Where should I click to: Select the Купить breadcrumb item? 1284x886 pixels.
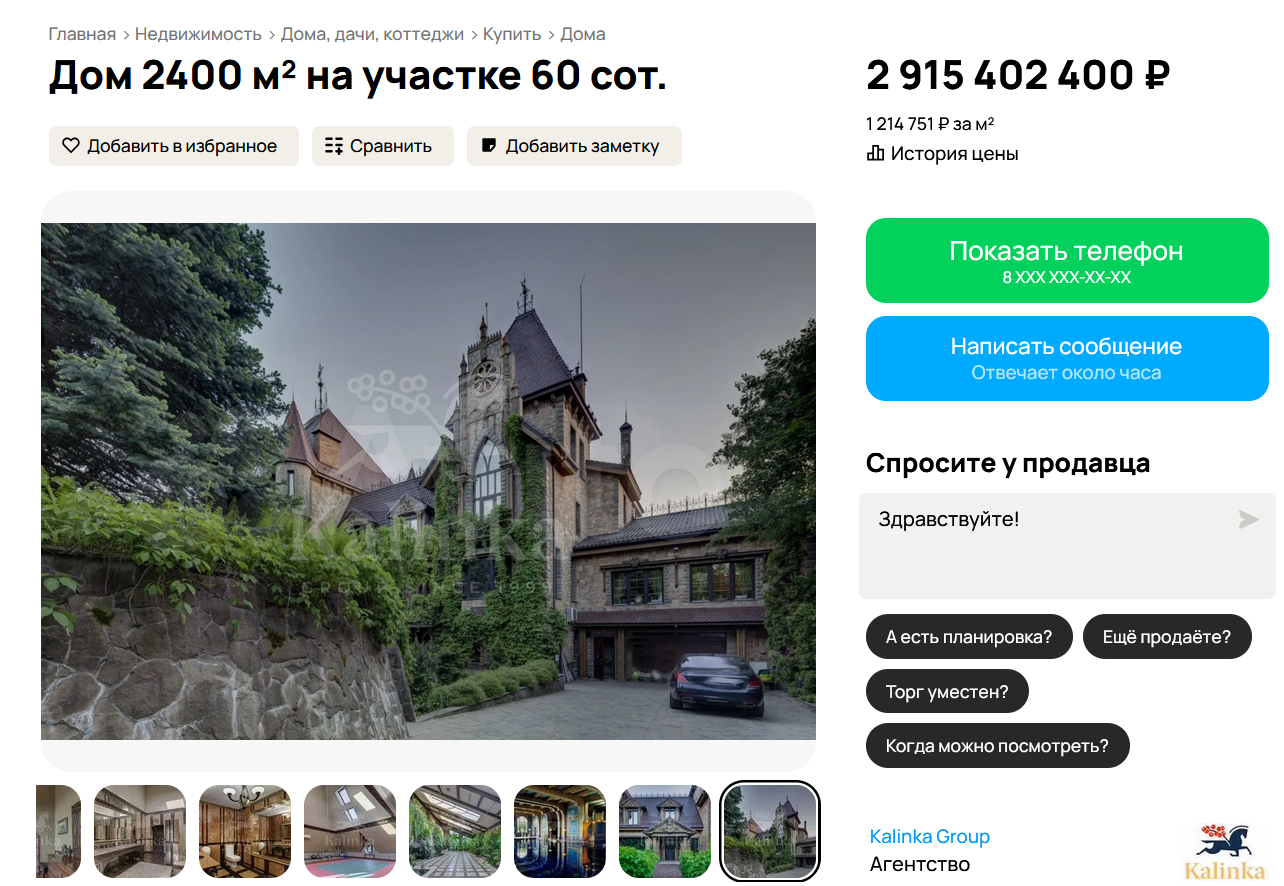click(x=512, y=34)
